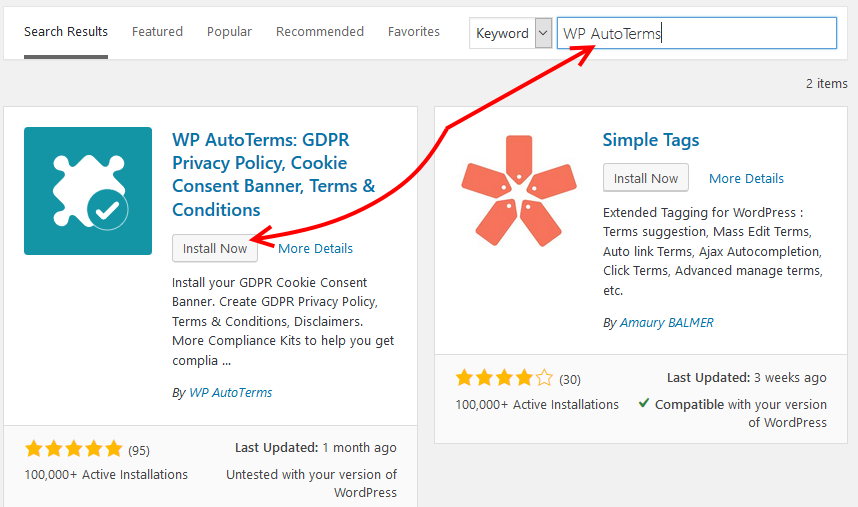
Task: Click 'Untested with your version of WordPress'
Action: [x=311, y=483]
